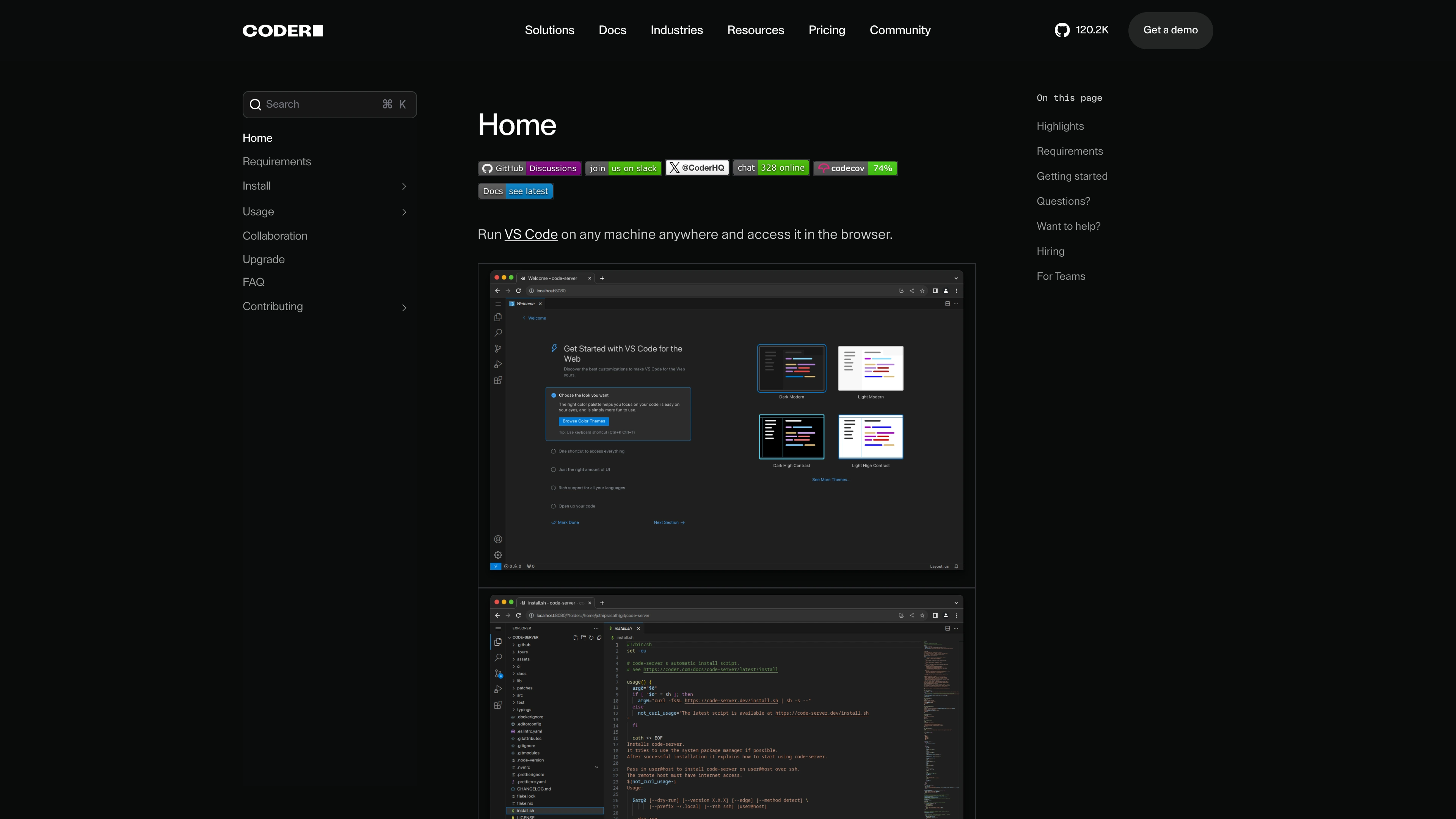Select the Dark High Contrast theme preview
Viewport: 1456px width, 819px height.
[791, 437]
